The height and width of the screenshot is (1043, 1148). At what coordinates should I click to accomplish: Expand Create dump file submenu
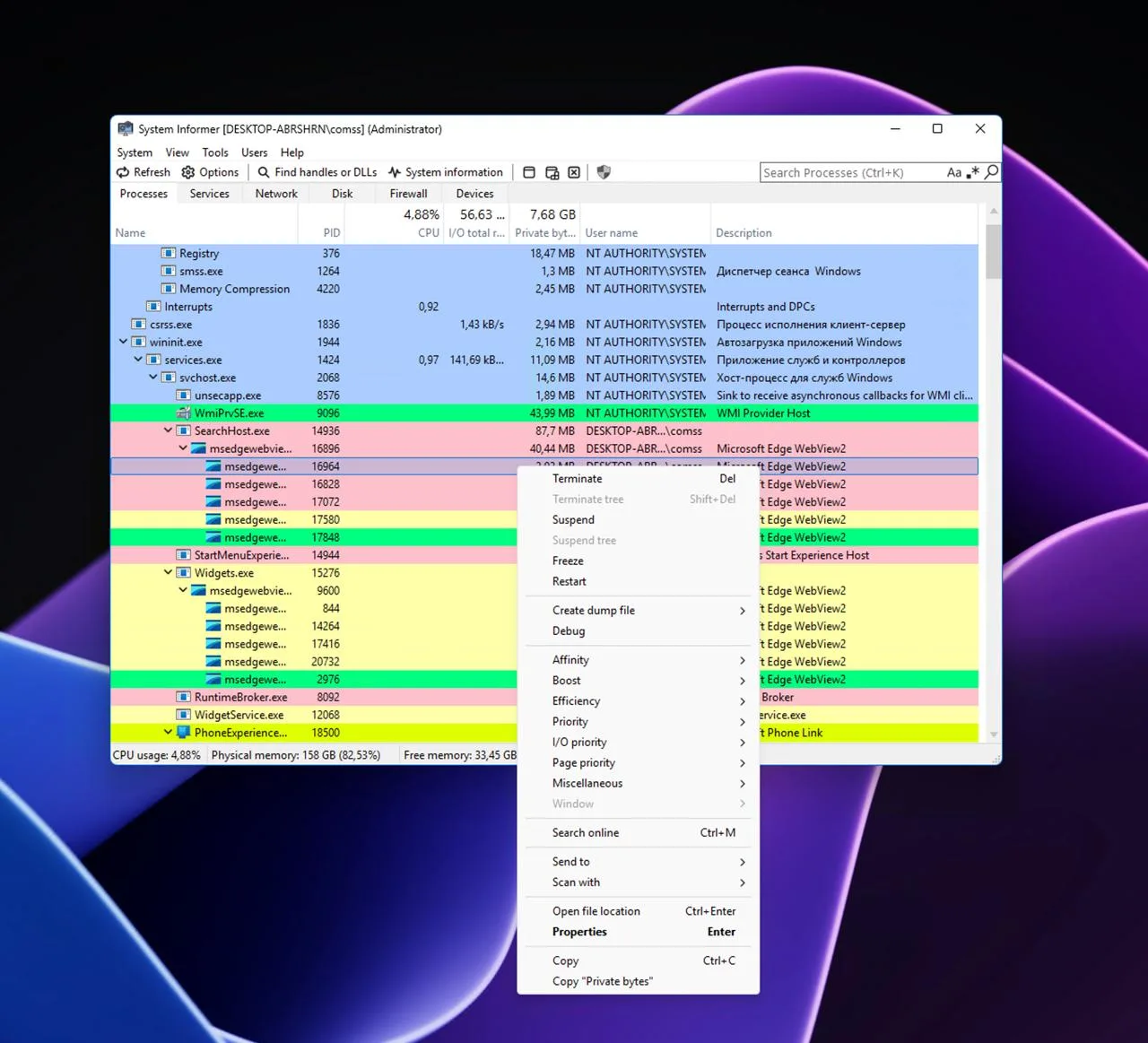tap(639, 611)
